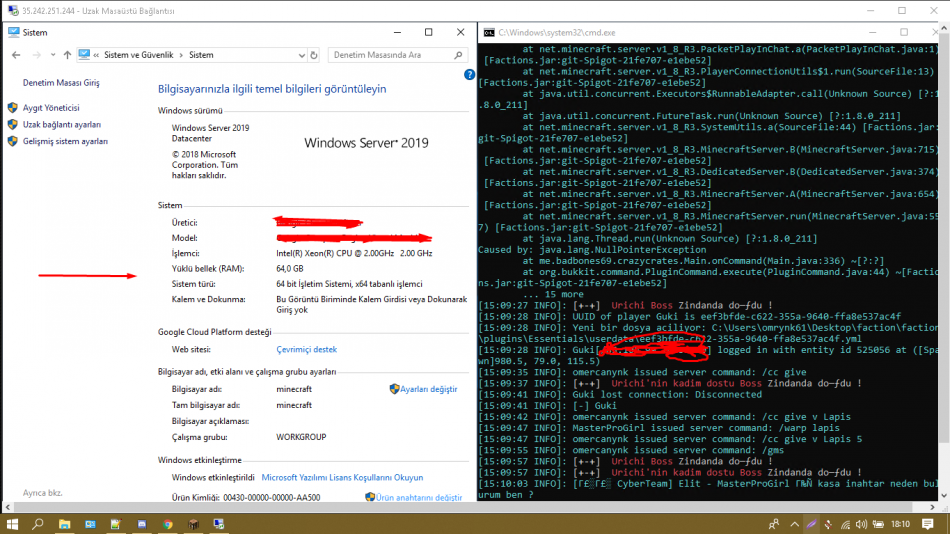This screenshot has height=534, width=950.
Task: Select the 'Windows Server 2019 Datacenter' edition text
Action: point(210,133)
